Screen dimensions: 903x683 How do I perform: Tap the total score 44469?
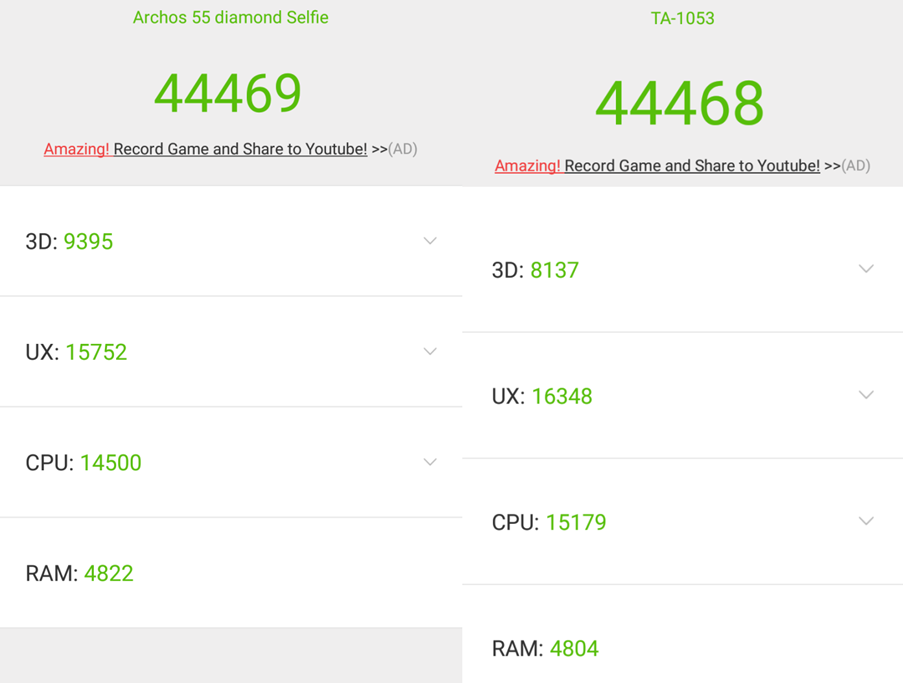(228, 93)
